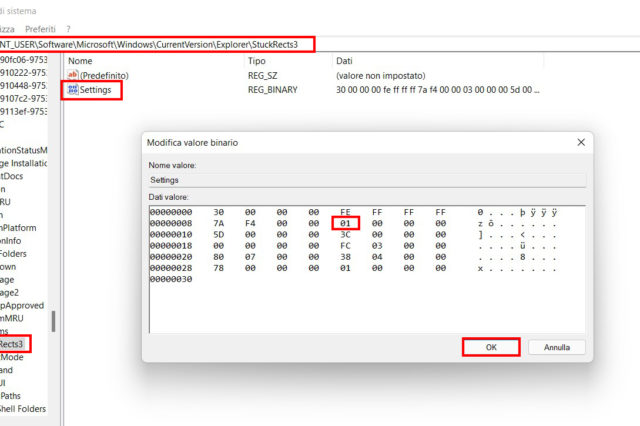Select byte FC in row 00000018
Screen dimensions: 640x426
345,246
